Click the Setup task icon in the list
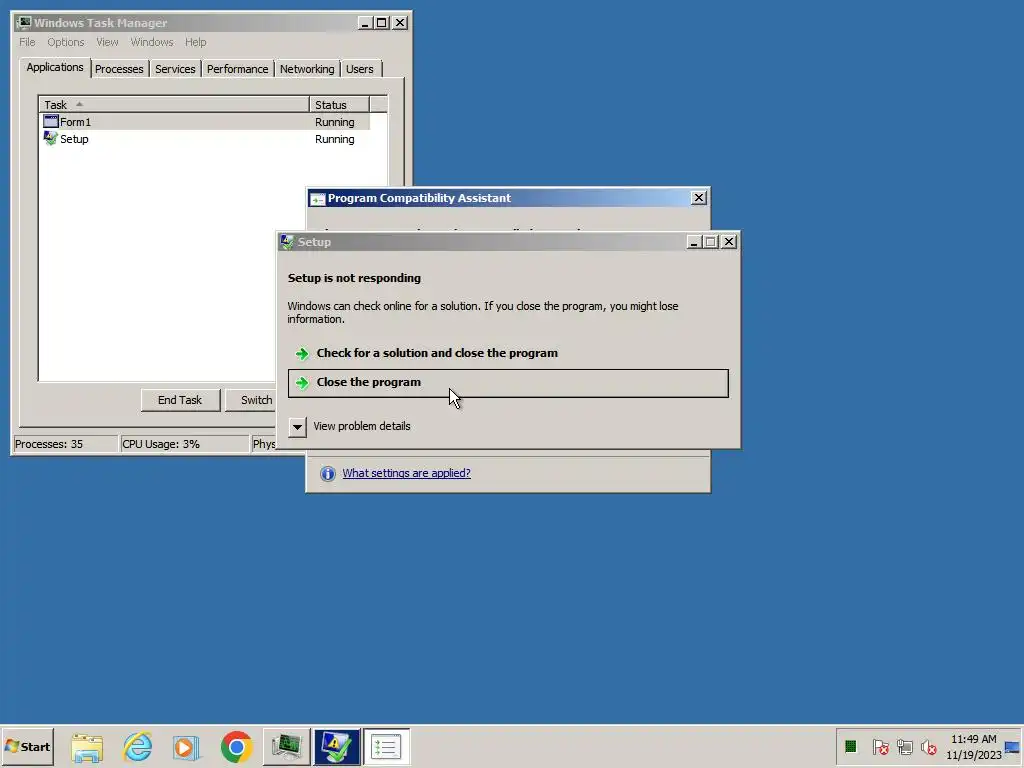The width and height of the screenshot is (1024, 768). coord(51,138)
